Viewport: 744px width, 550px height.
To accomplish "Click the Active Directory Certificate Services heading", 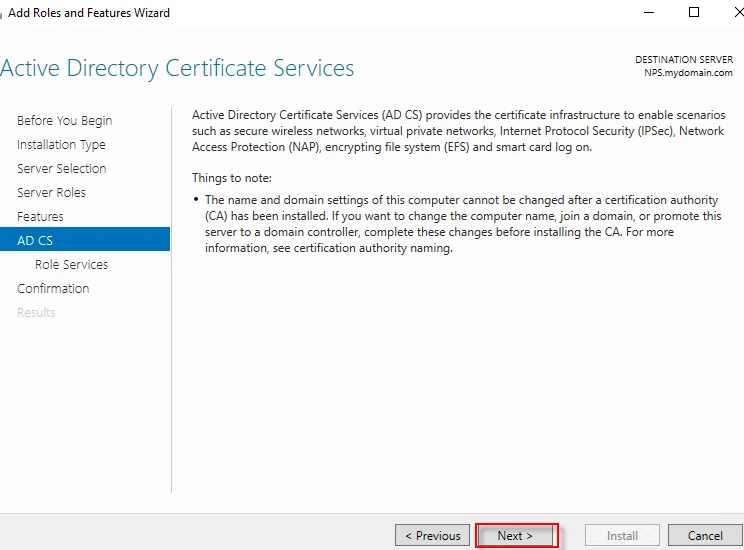I will (x=177, y=69).
